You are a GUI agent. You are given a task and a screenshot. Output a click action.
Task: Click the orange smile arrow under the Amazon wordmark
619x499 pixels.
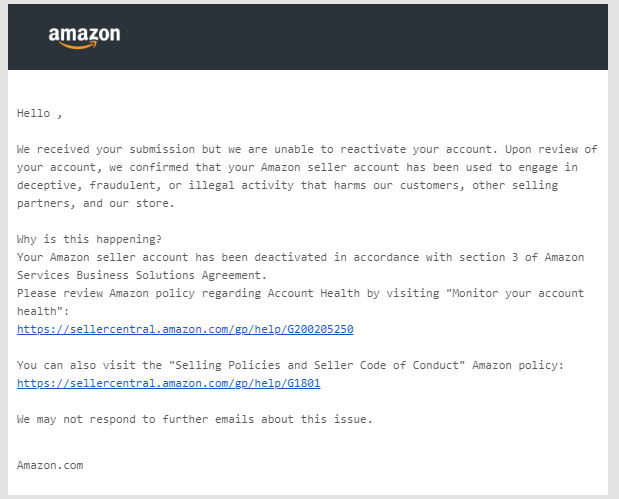(x=78, y=45)
